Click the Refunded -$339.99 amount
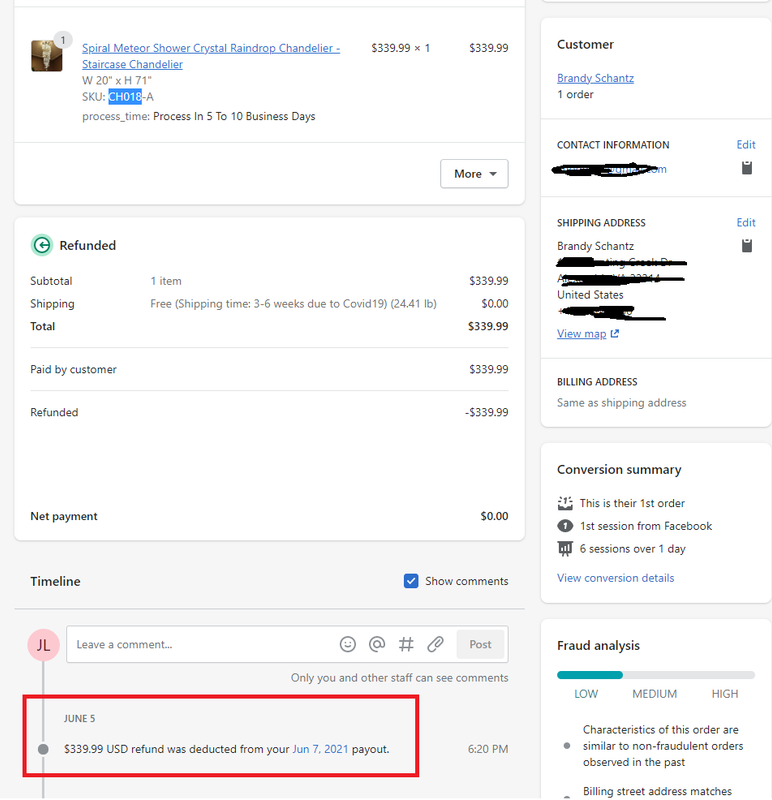Viewport: 772px width, 800px height. coord(486,412)
